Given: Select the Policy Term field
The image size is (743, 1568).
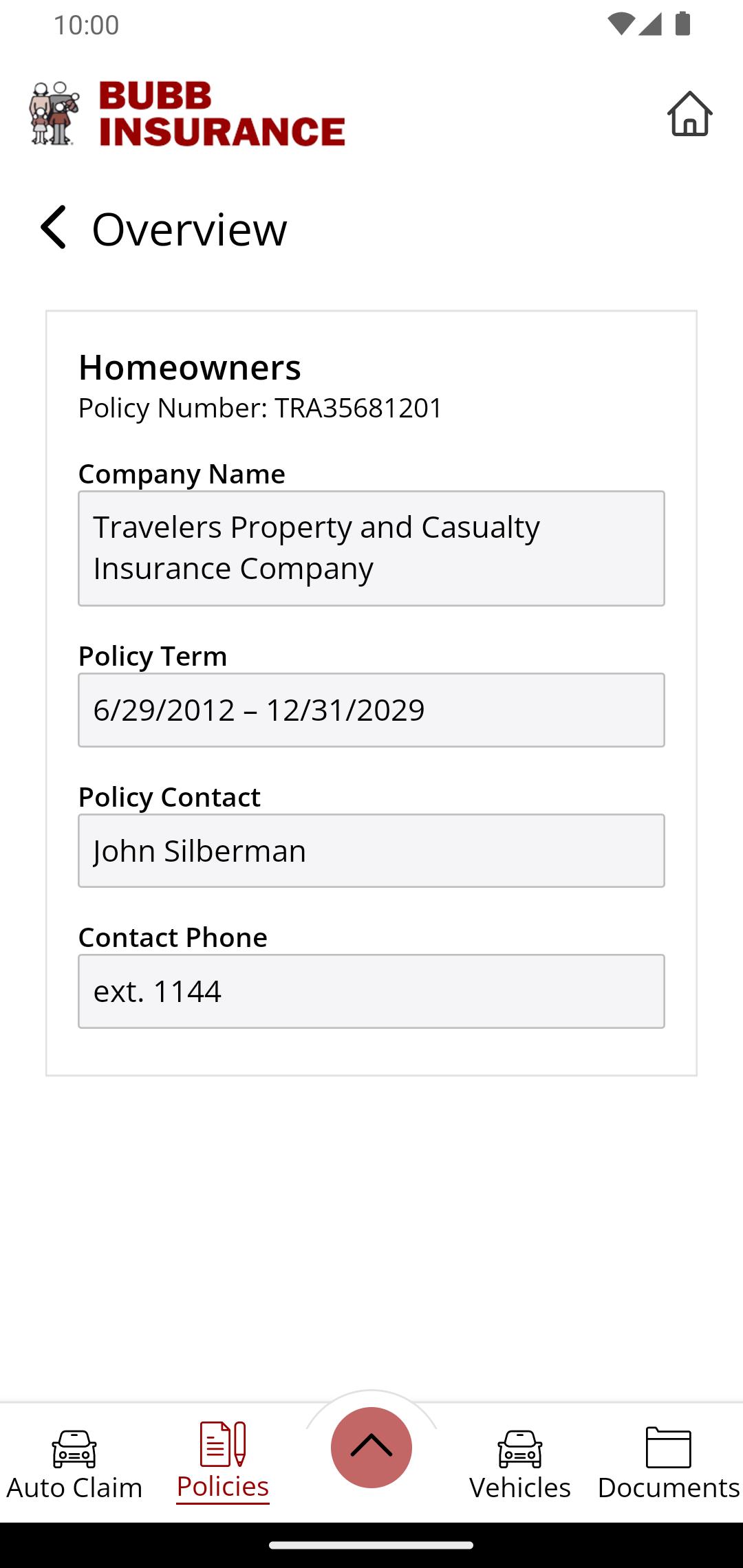Looking at the screenshot, I should pyautogui.click(x=371, y=710).
